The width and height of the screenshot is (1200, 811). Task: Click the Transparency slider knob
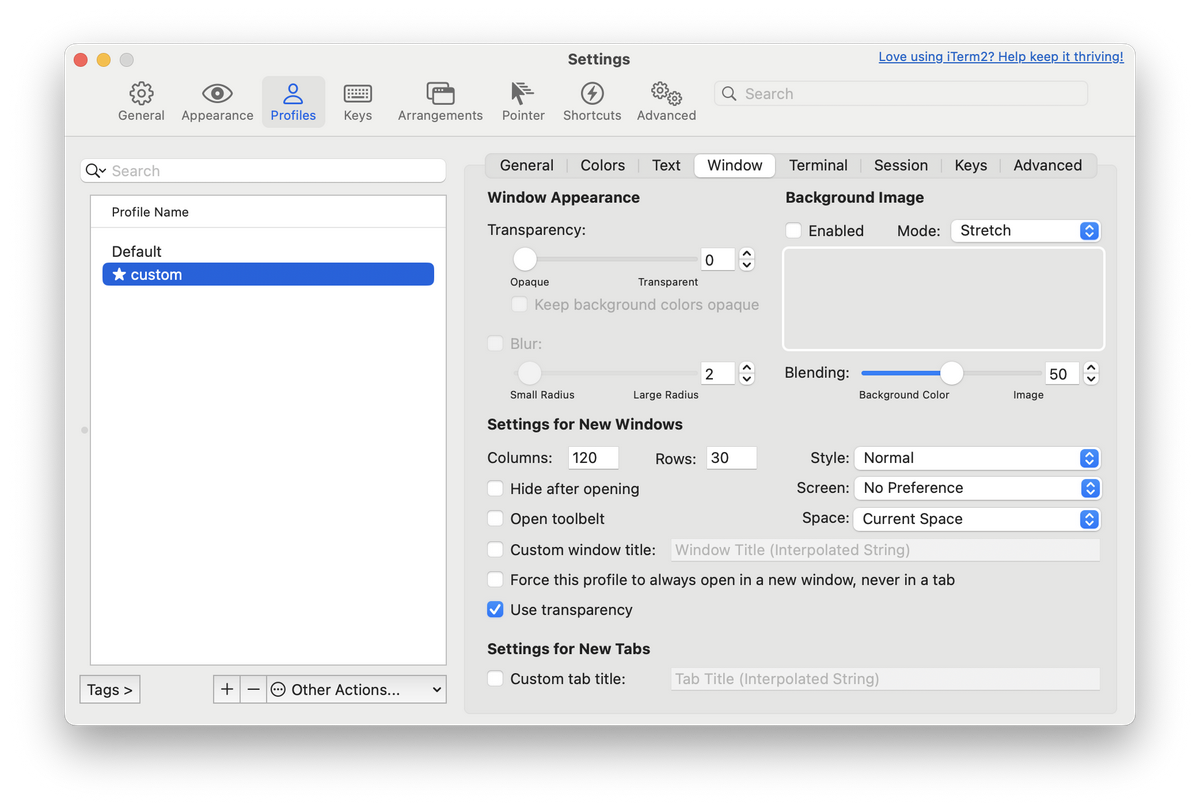coord(525,260)
